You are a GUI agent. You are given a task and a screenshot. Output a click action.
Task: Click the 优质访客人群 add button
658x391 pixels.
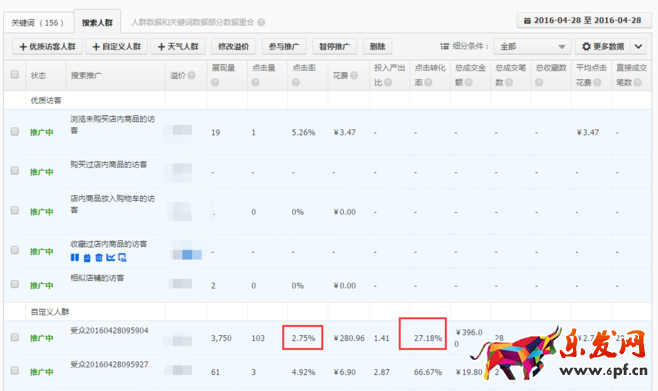coord(47,47)
